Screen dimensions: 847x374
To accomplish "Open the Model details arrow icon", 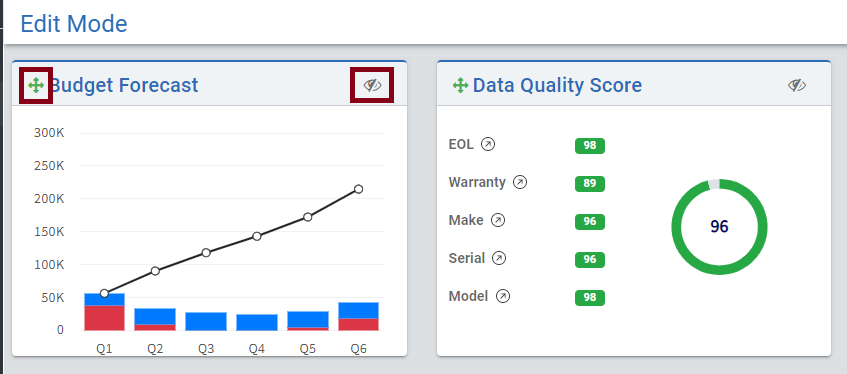I will click(x=503, y=296).
